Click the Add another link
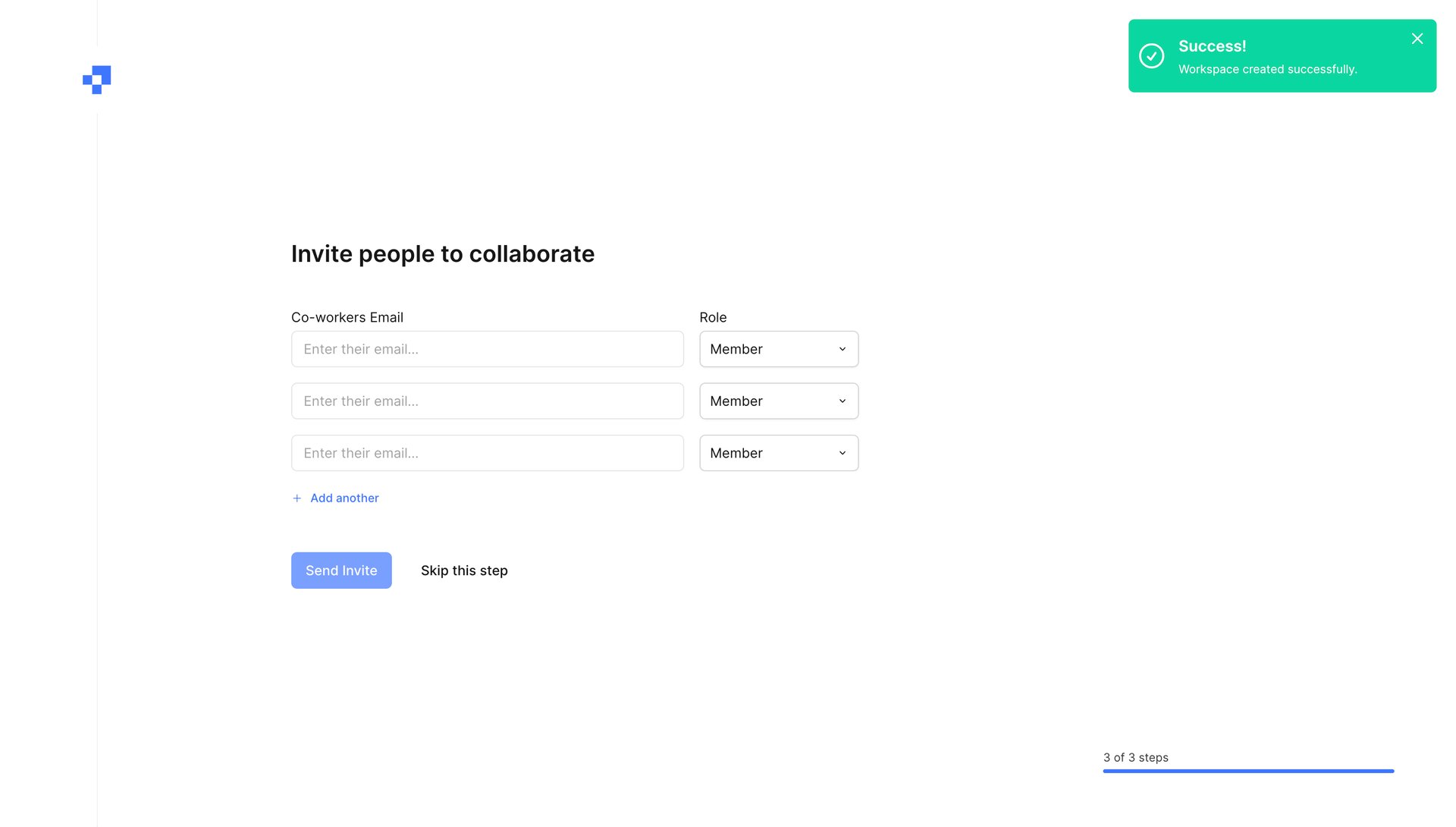Image resolution: width=1456 pixels, height=827 pixels. pyautogui.click(x=344, y=498)
